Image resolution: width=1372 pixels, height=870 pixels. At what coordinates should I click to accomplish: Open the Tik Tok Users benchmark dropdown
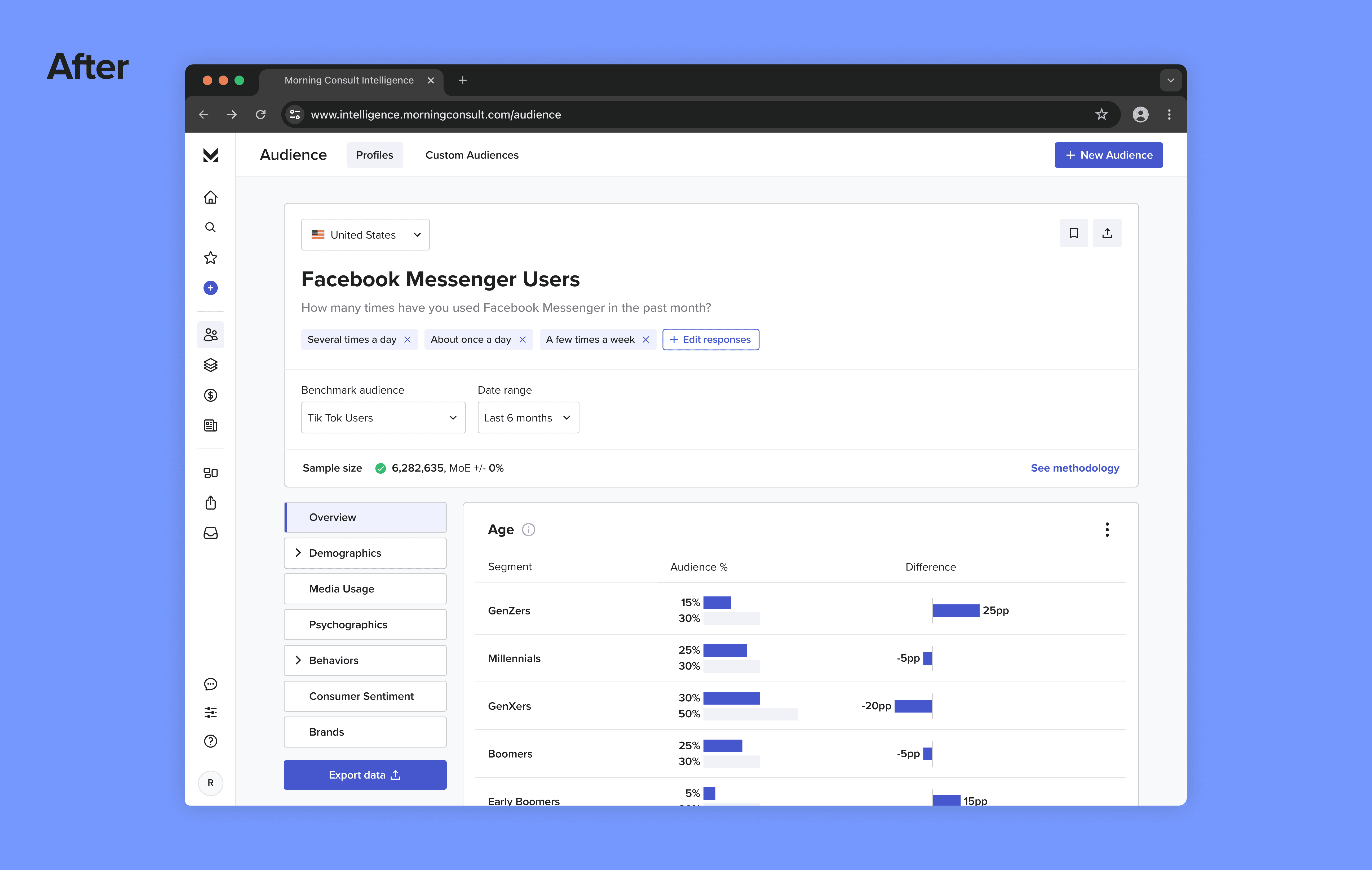(383, 418)
